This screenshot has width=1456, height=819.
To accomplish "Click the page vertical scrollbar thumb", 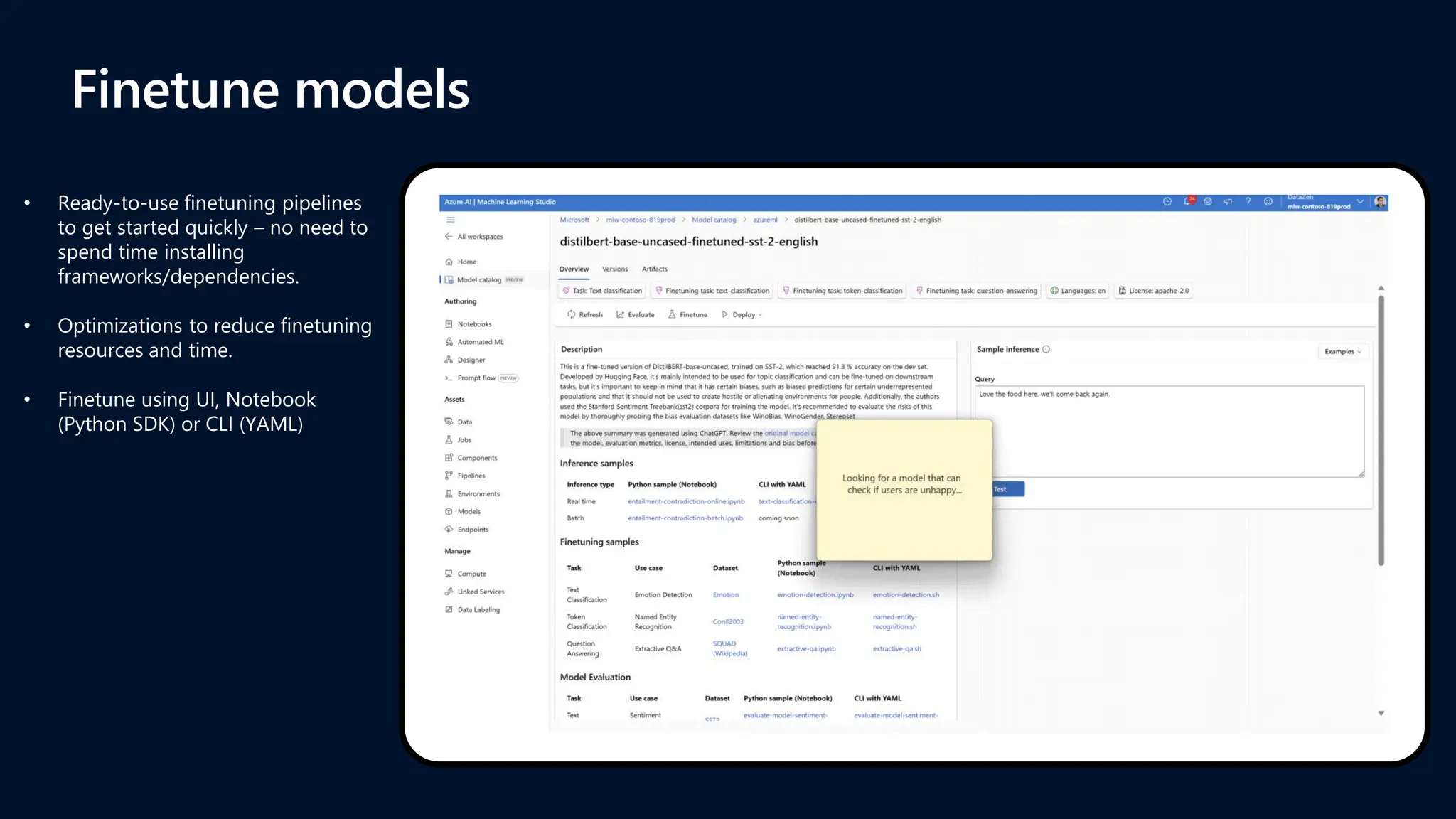I will point(1381,431).
